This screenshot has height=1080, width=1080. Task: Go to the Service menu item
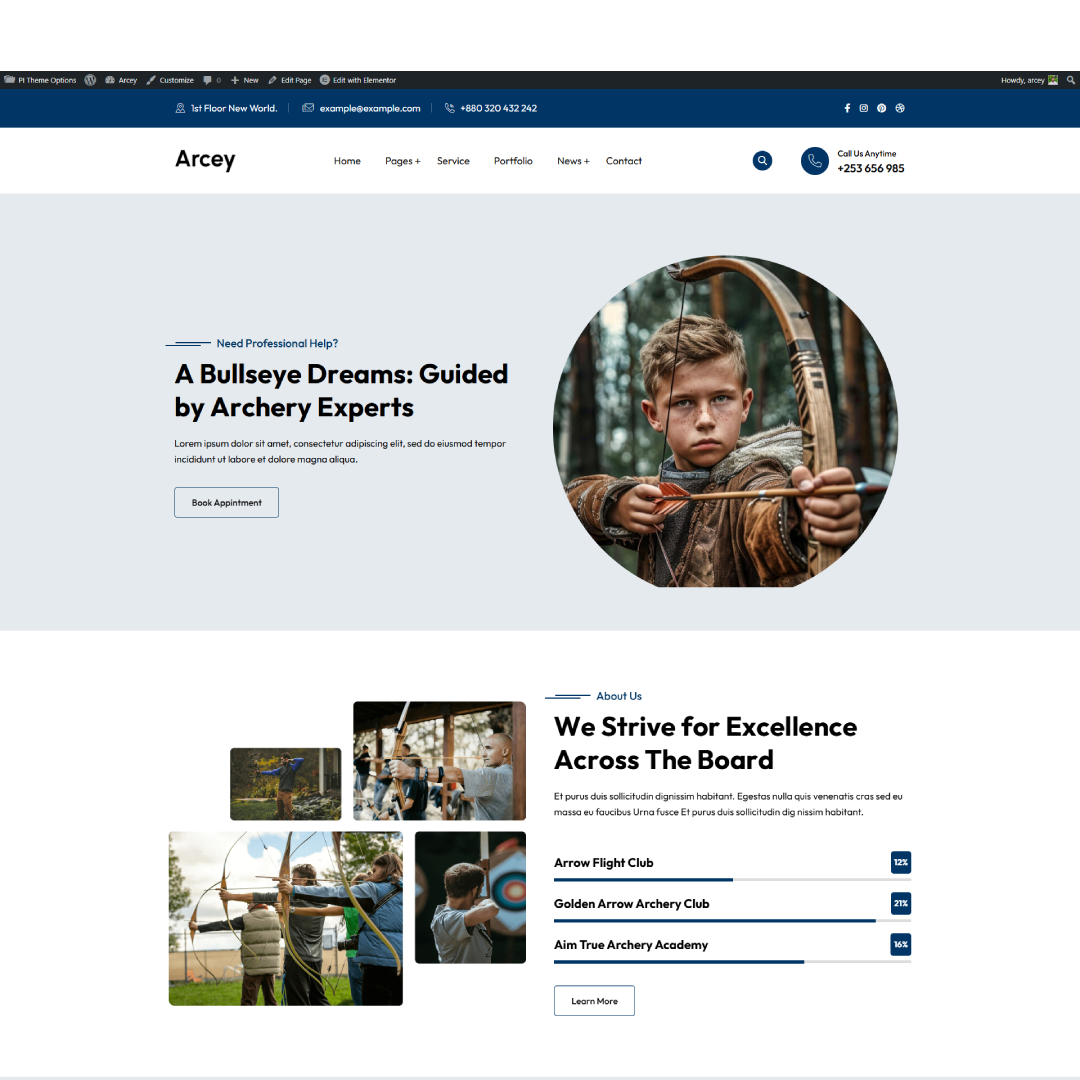click(453, 161)
